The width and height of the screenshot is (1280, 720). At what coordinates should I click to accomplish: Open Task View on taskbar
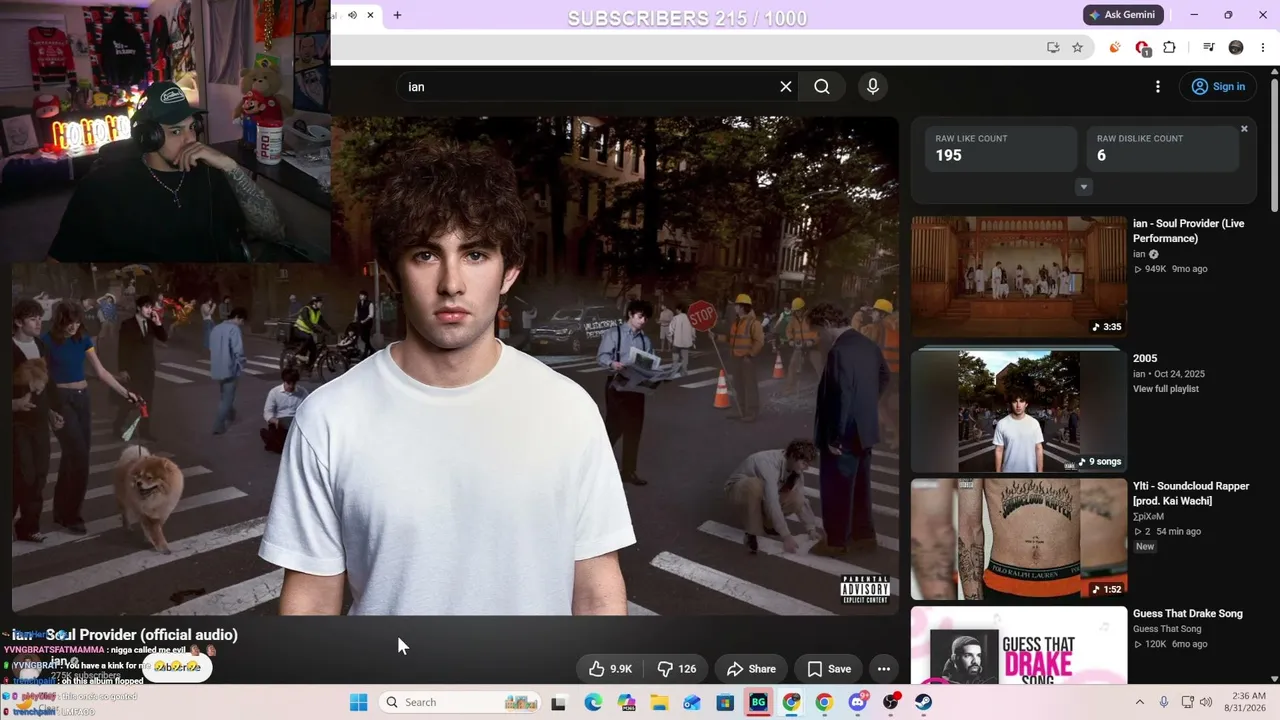coord(559,702)
